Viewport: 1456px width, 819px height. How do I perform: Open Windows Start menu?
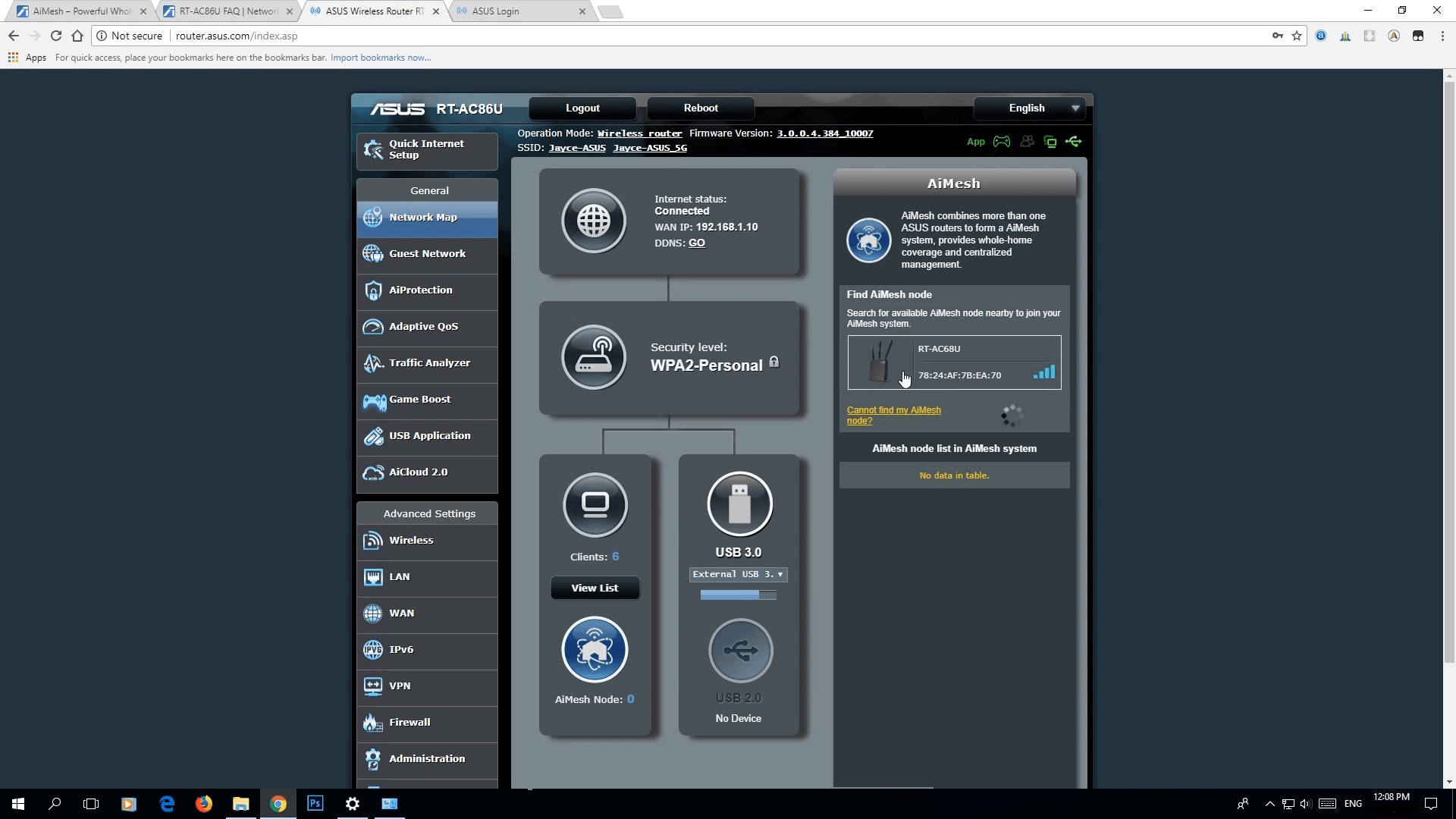click(x=18, y=804)
